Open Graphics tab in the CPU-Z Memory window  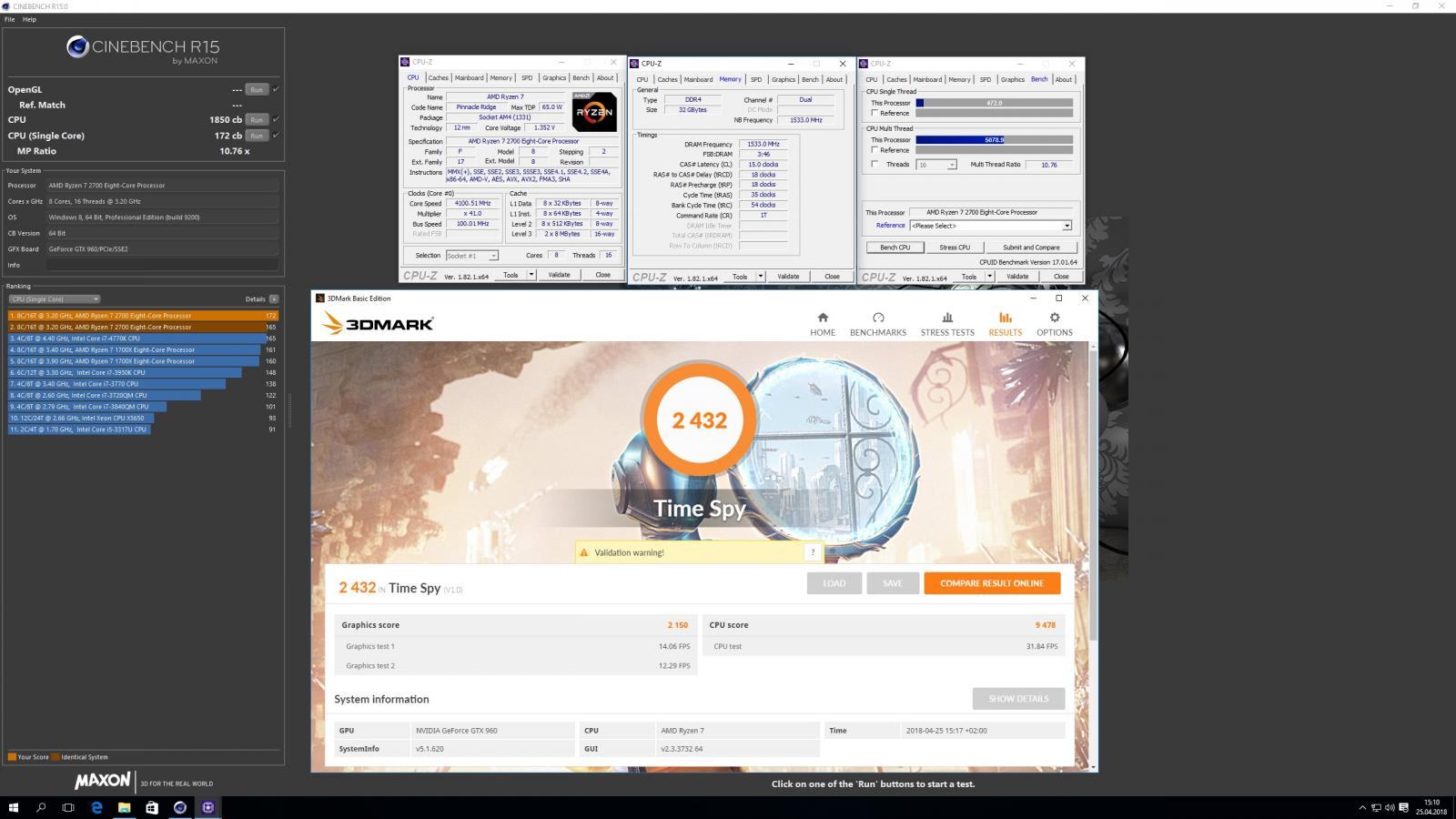pyautogui.click(x=784, y=79)
